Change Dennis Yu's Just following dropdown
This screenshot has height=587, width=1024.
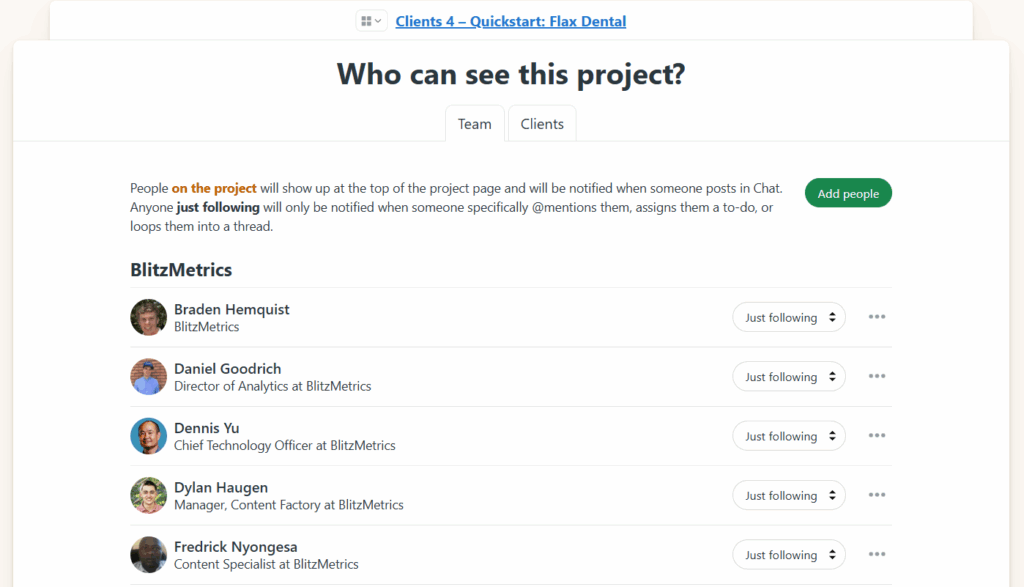[x=789, y=436]
